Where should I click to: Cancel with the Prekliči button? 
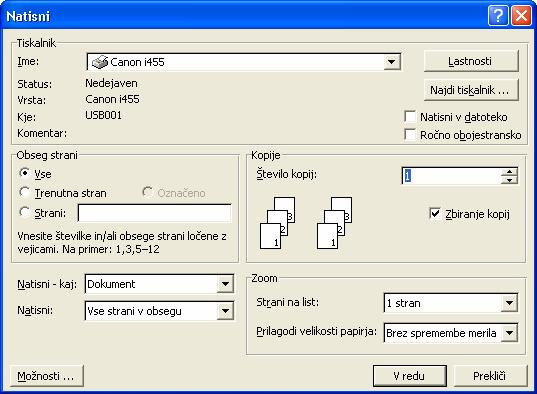point(490,376)
